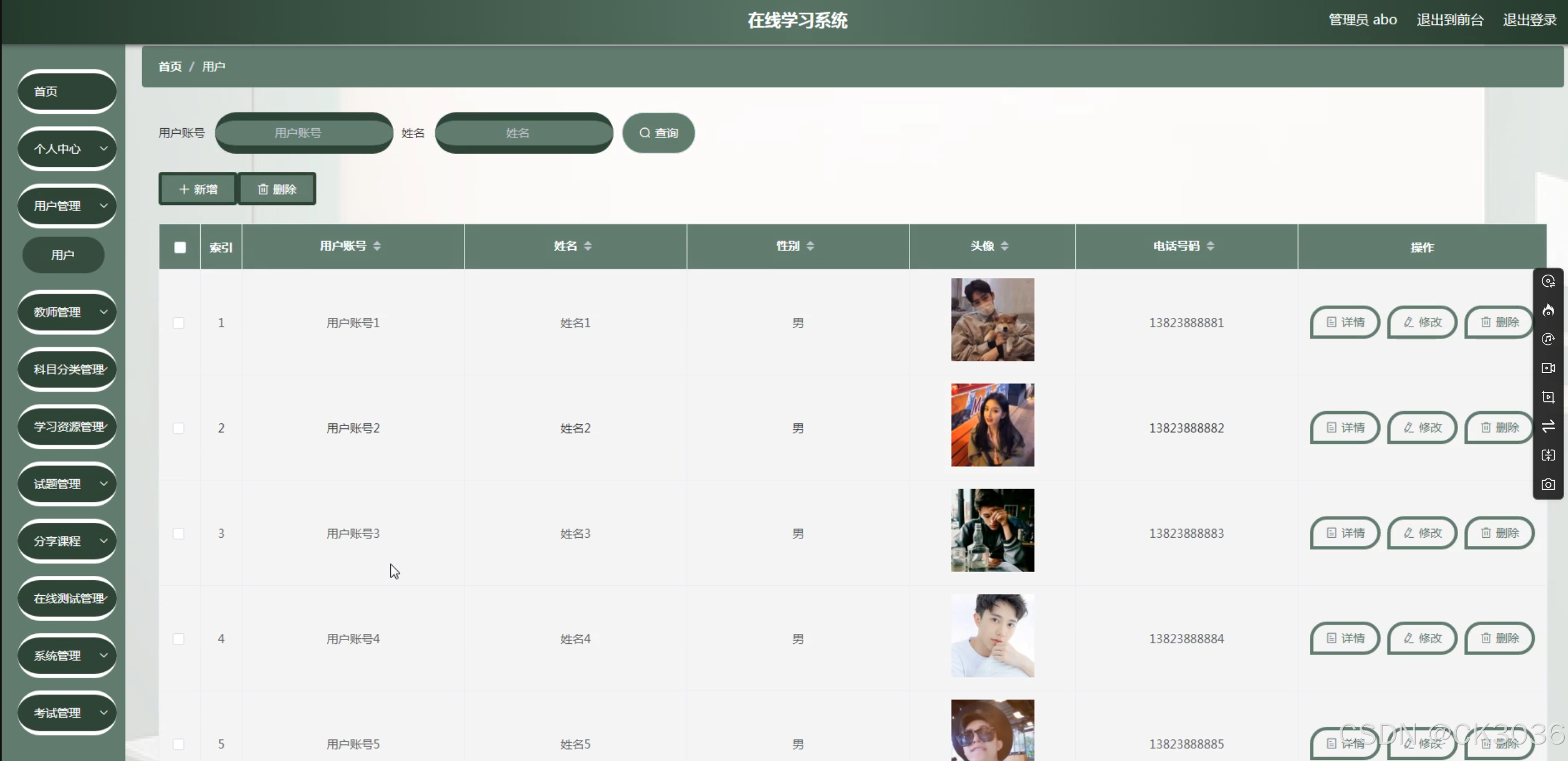Check the checkbox for row 1
This screenshot has width=1568, height=761.
[x=179, y=322]
